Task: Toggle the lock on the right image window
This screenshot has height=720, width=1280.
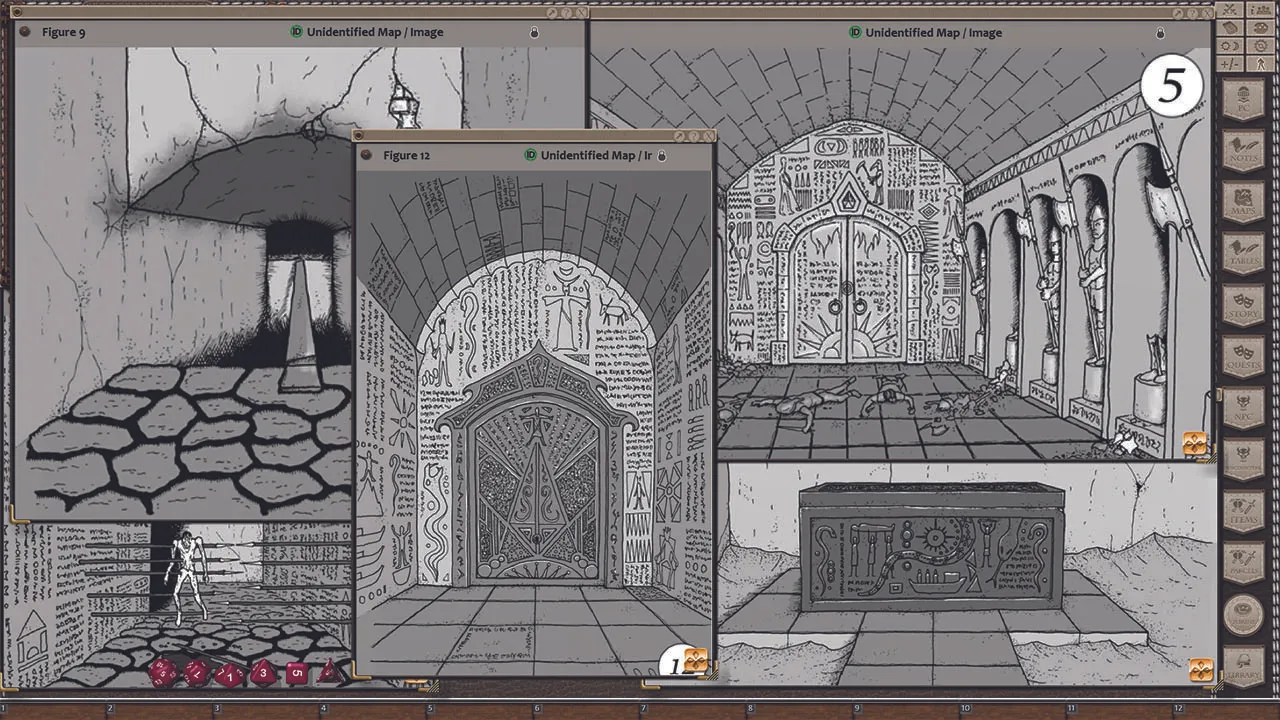Action: [1160, 32]
